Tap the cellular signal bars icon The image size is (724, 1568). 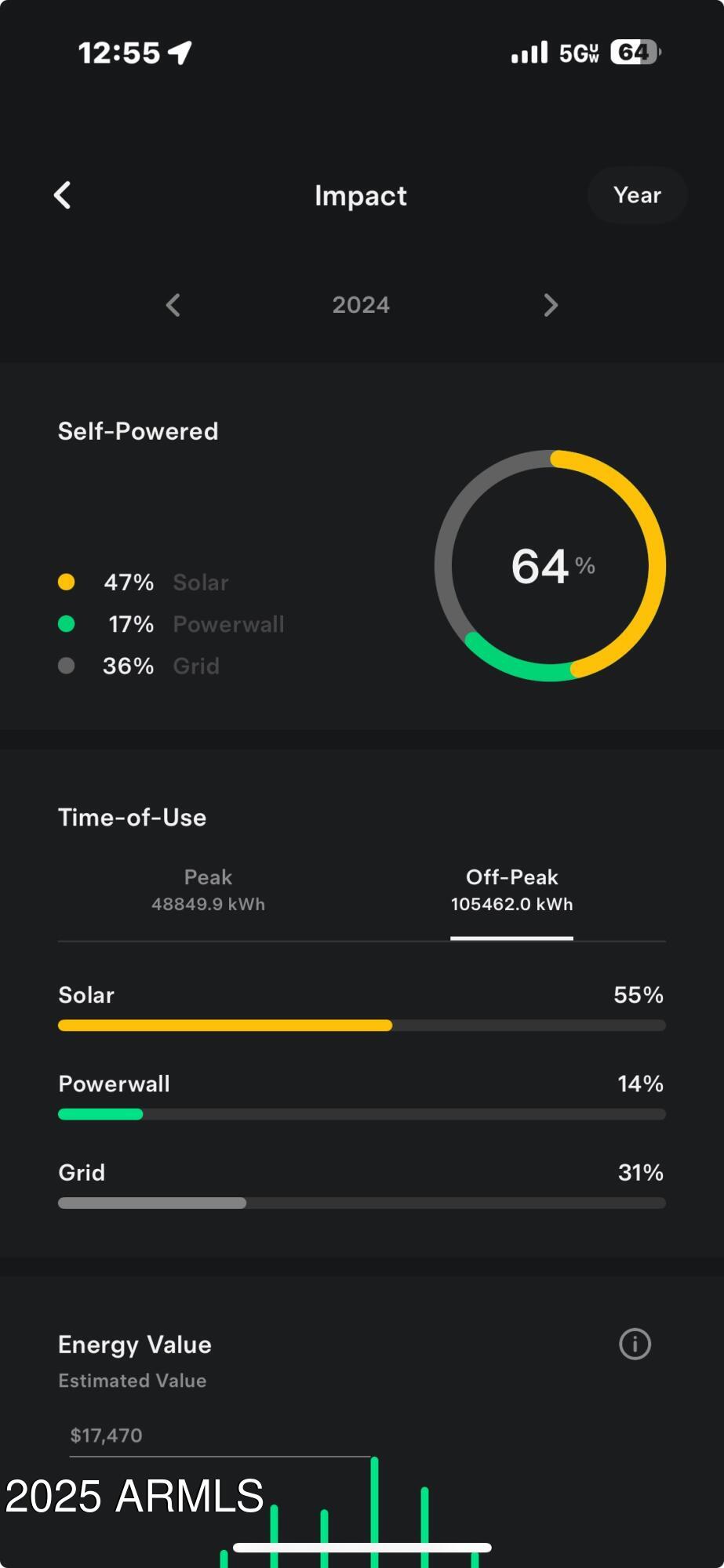click(529, 53)
